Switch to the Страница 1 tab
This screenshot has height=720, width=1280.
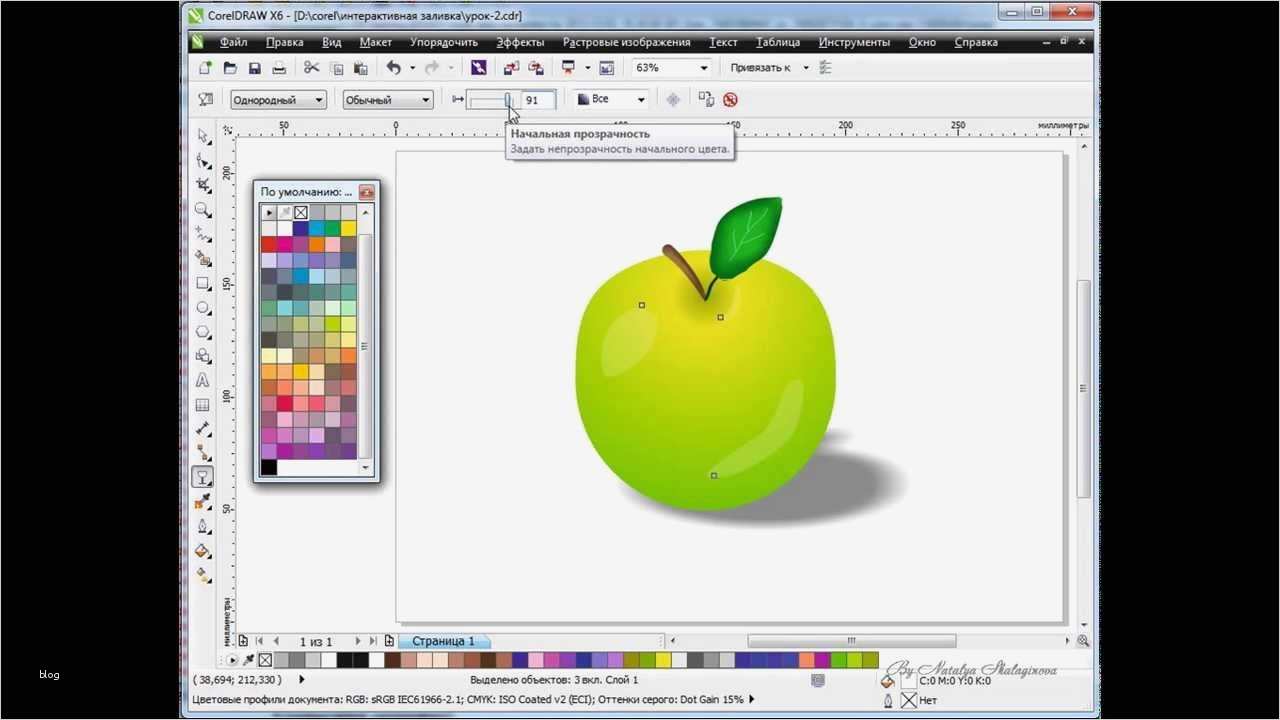(x=443, y=641)
